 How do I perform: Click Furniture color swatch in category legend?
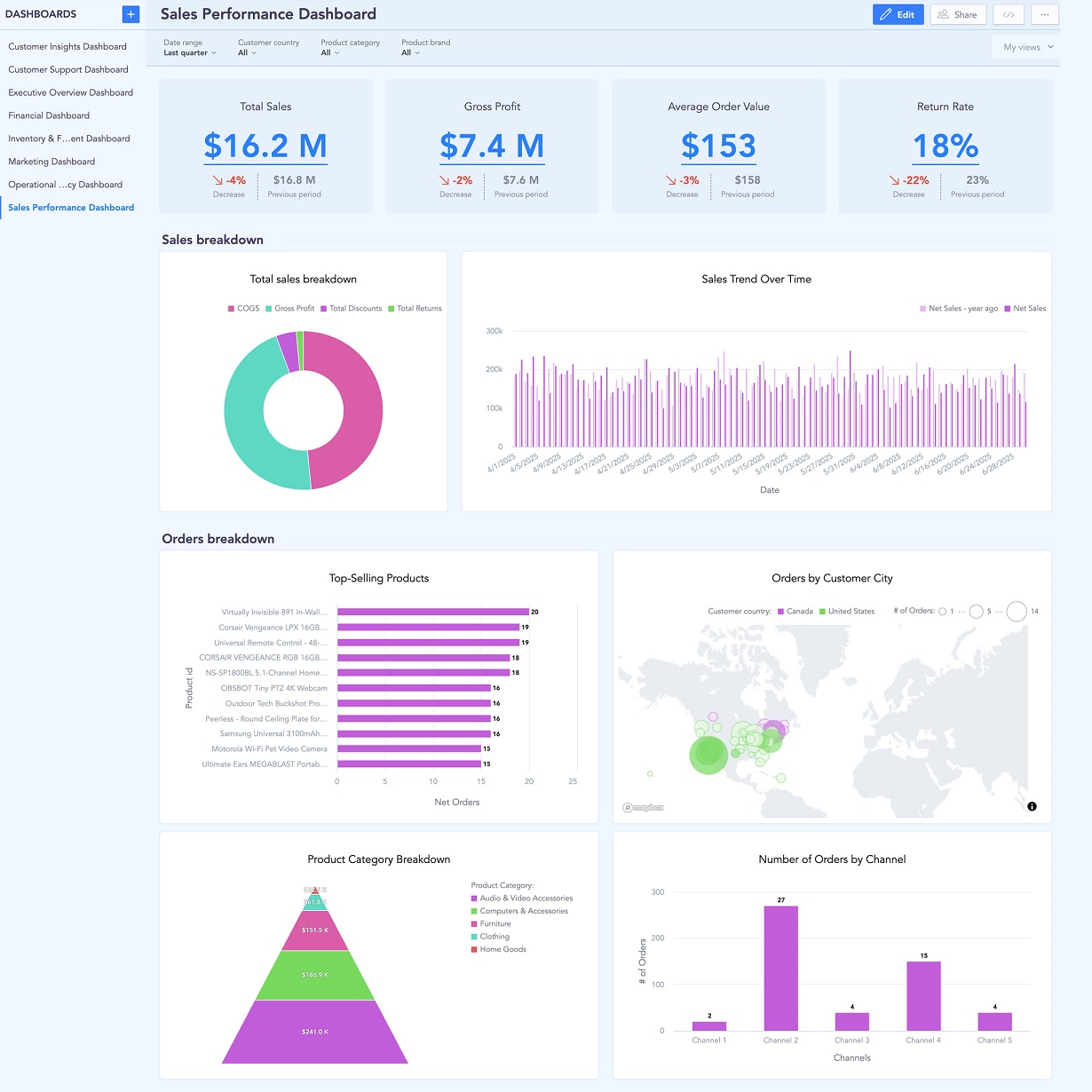point(474,924)
